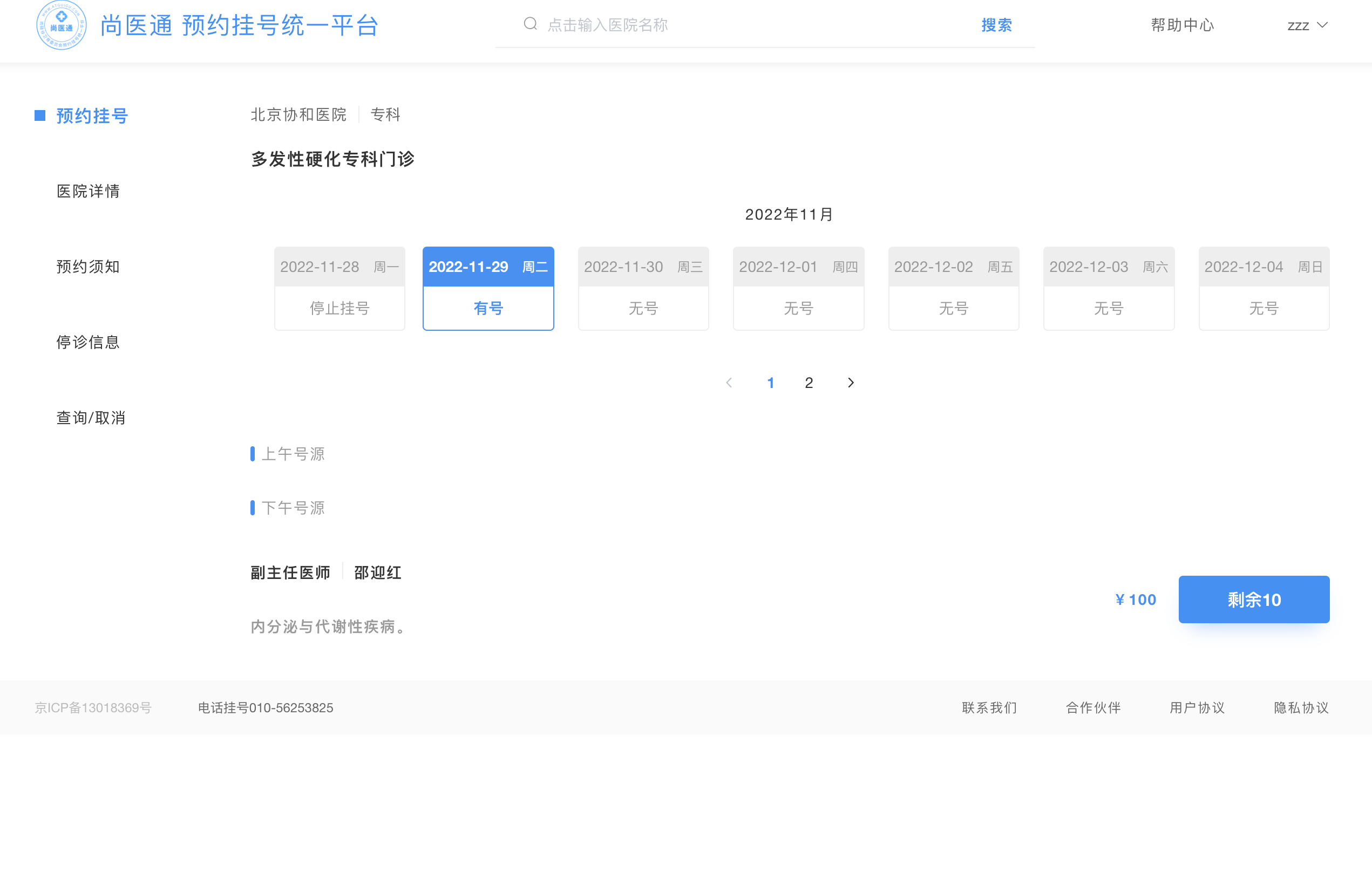Image resolution: width=1372 pixels, height=886 pixels.
Task: Select date card 2022-12-04 周日
Action: coord(1264,288)
